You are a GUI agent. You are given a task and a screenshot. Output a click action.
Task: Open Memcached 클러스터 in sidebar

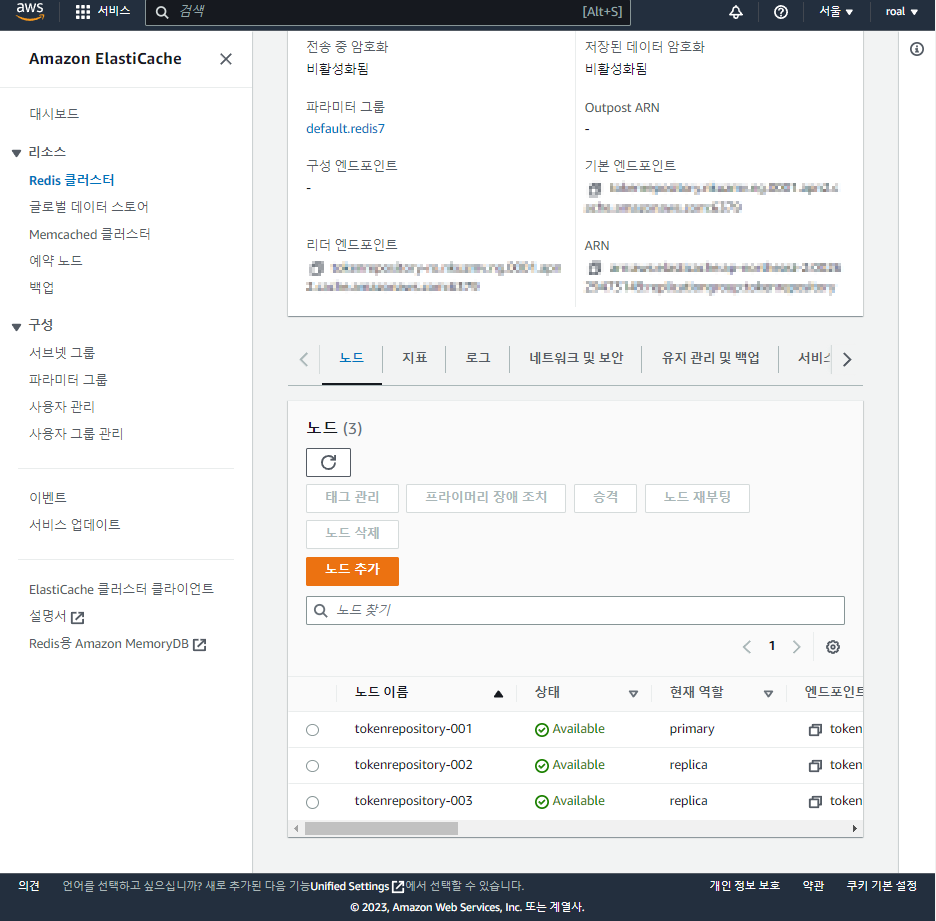point(90,234)
